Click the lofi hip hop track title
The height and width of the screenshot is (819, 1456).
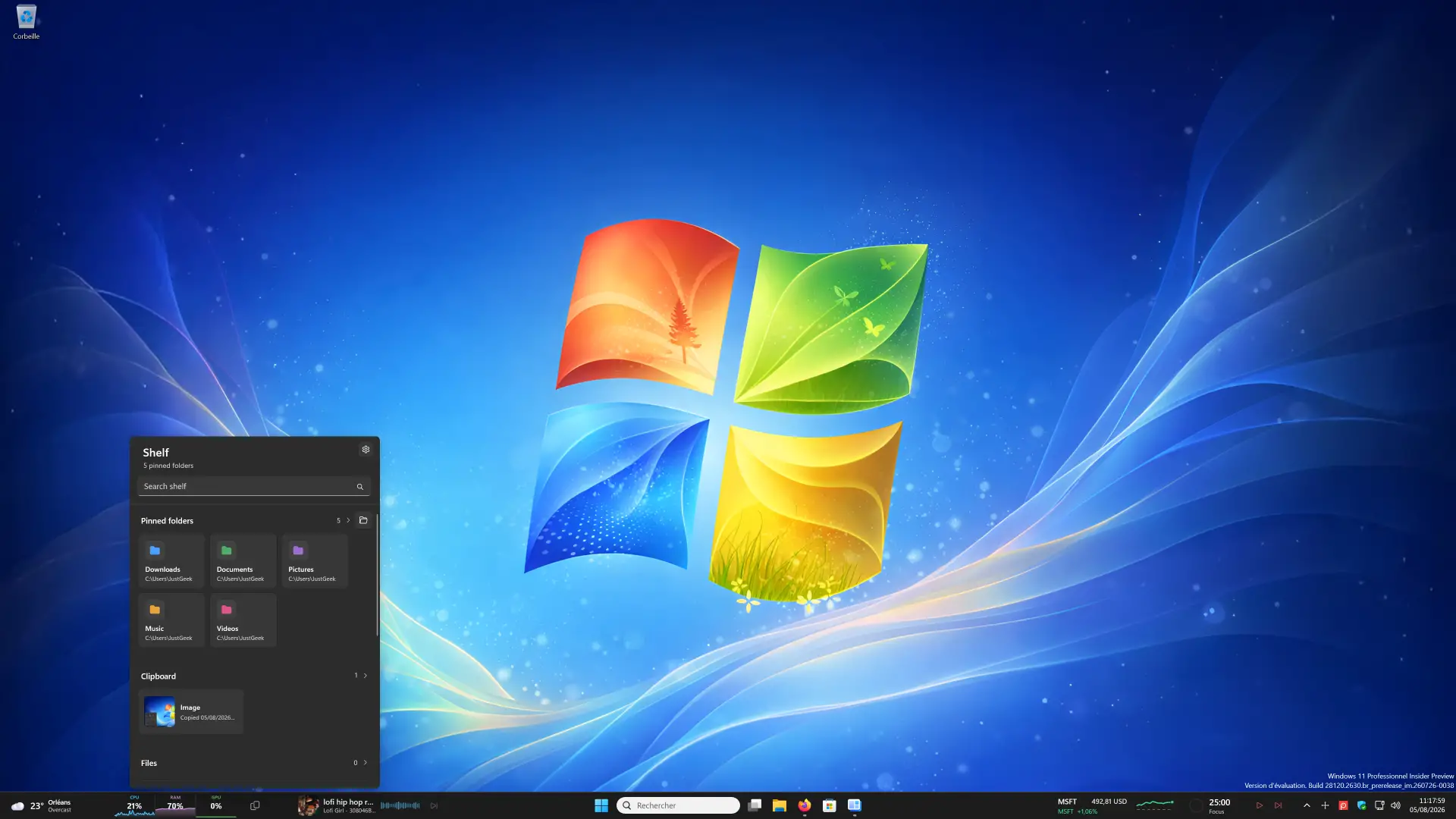pos(348,802)
